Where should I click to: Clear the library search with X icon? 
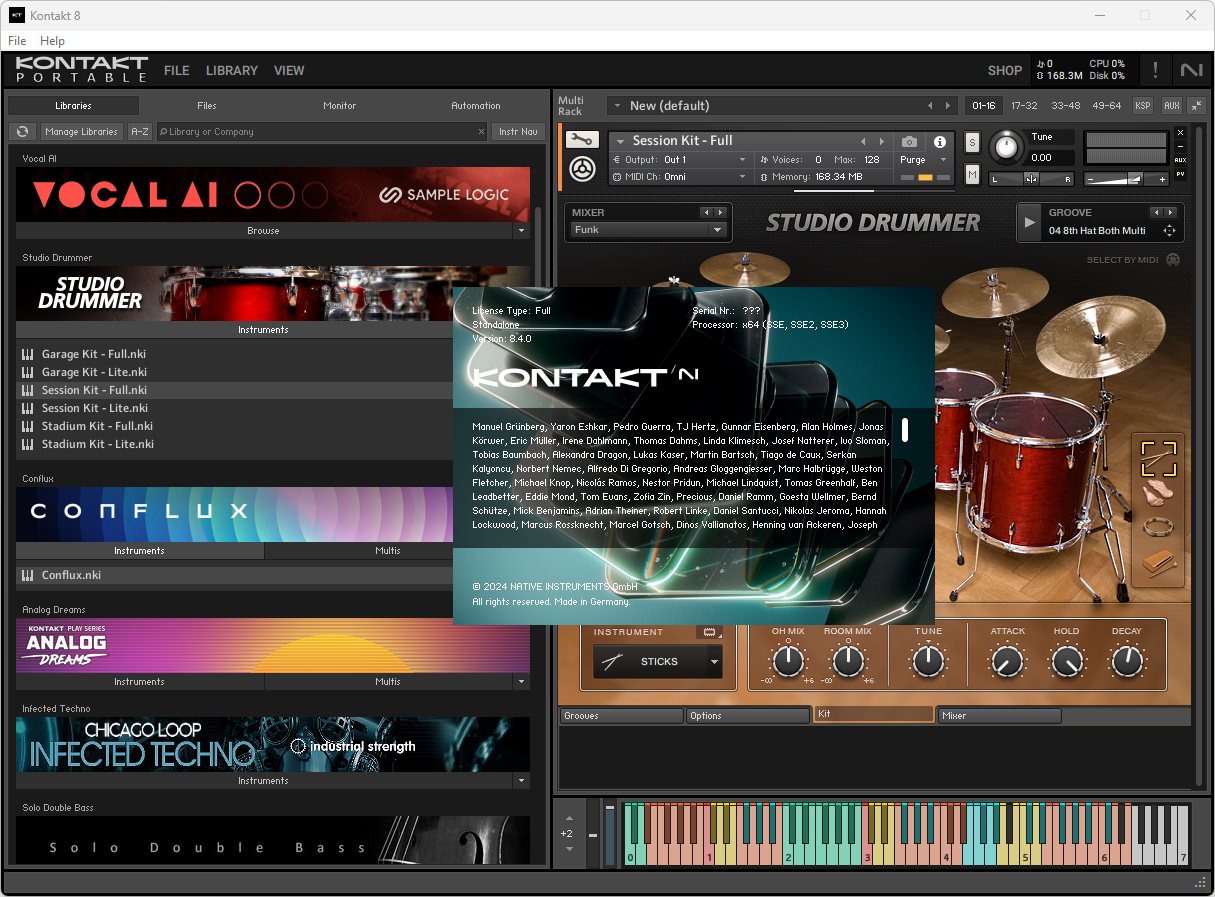click(481, 132)
